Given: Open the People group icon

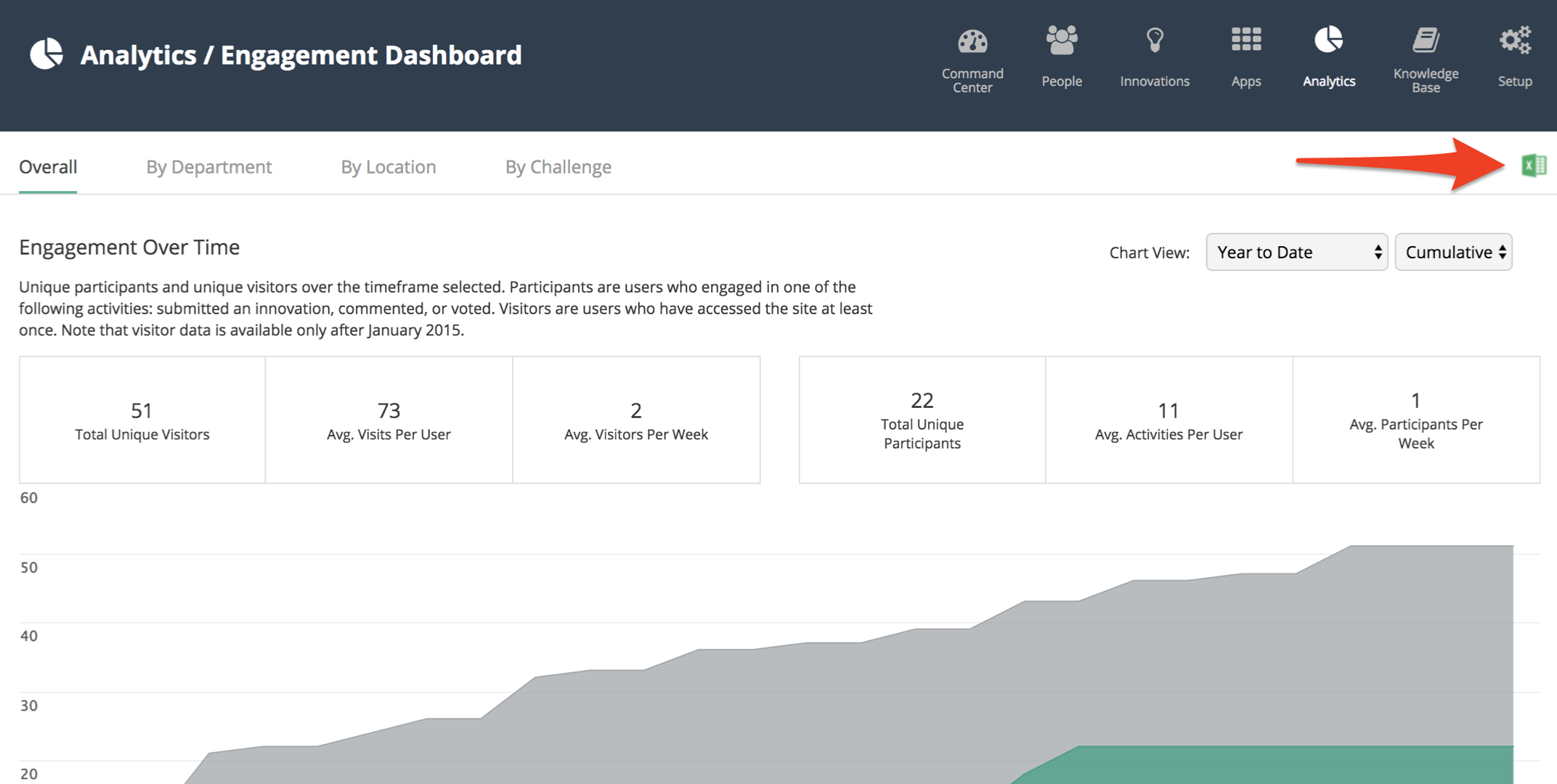Looking at the screenshot, I should (x=1062, y=40).
